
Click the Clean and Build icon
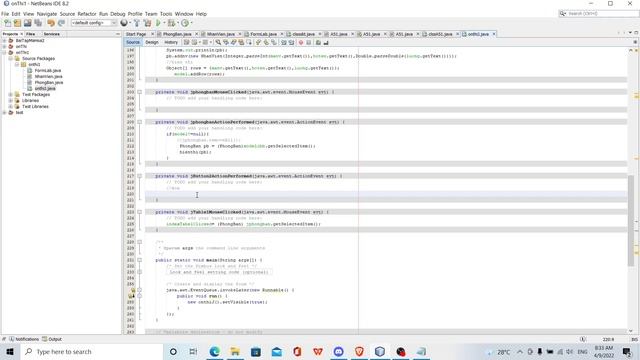point(147,23)
